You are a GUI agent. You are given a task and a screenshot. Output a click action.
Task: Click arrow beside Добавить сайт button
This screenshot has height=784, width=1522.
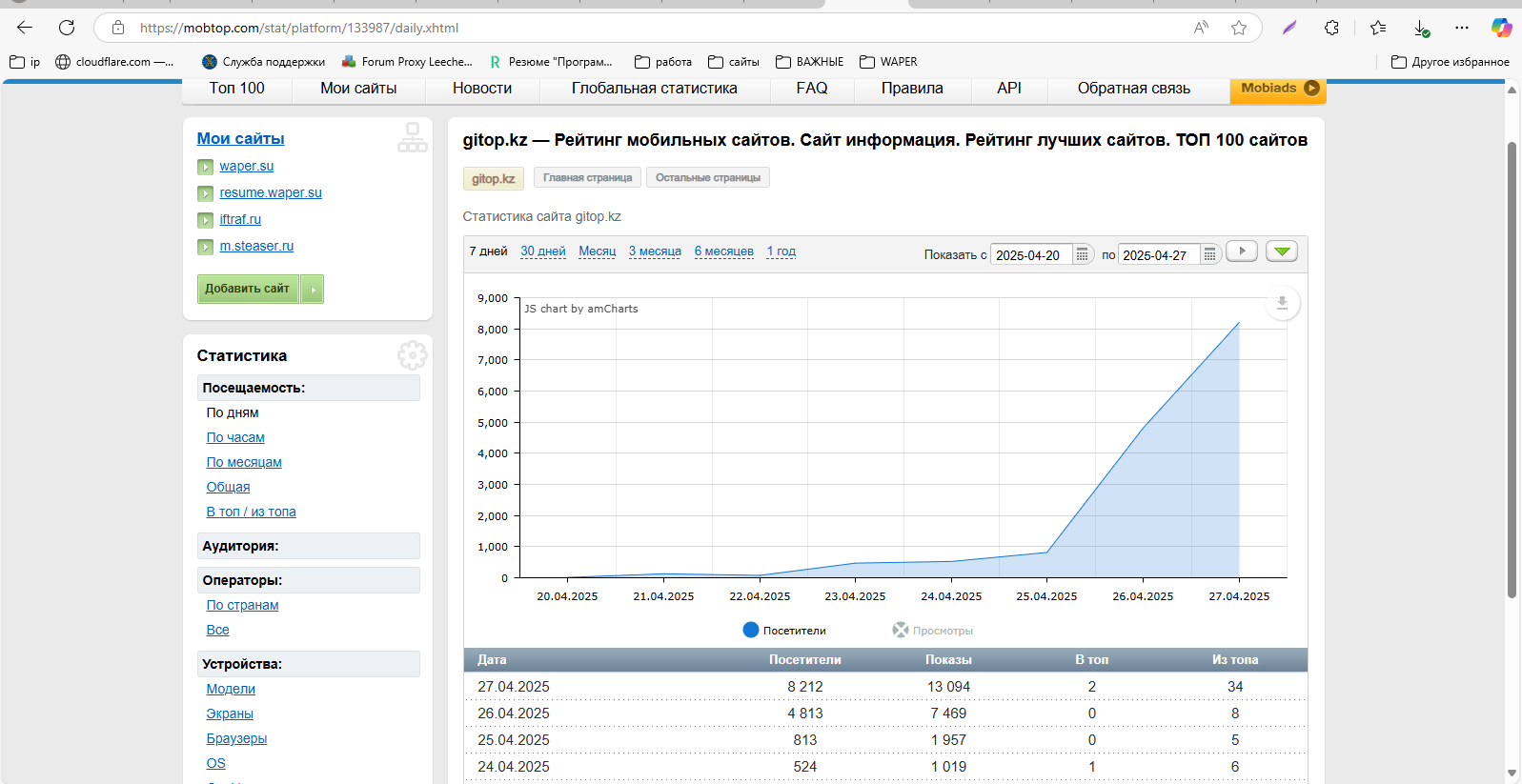313,289
